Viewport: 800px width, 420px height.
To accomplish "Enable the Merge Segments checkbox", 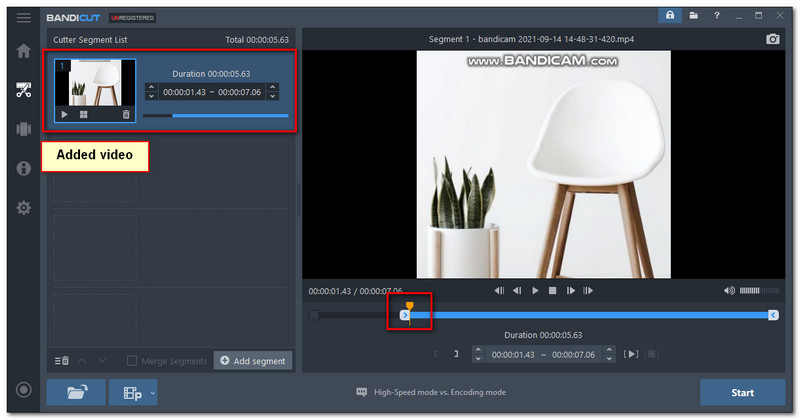I will (x=133, y=361).
